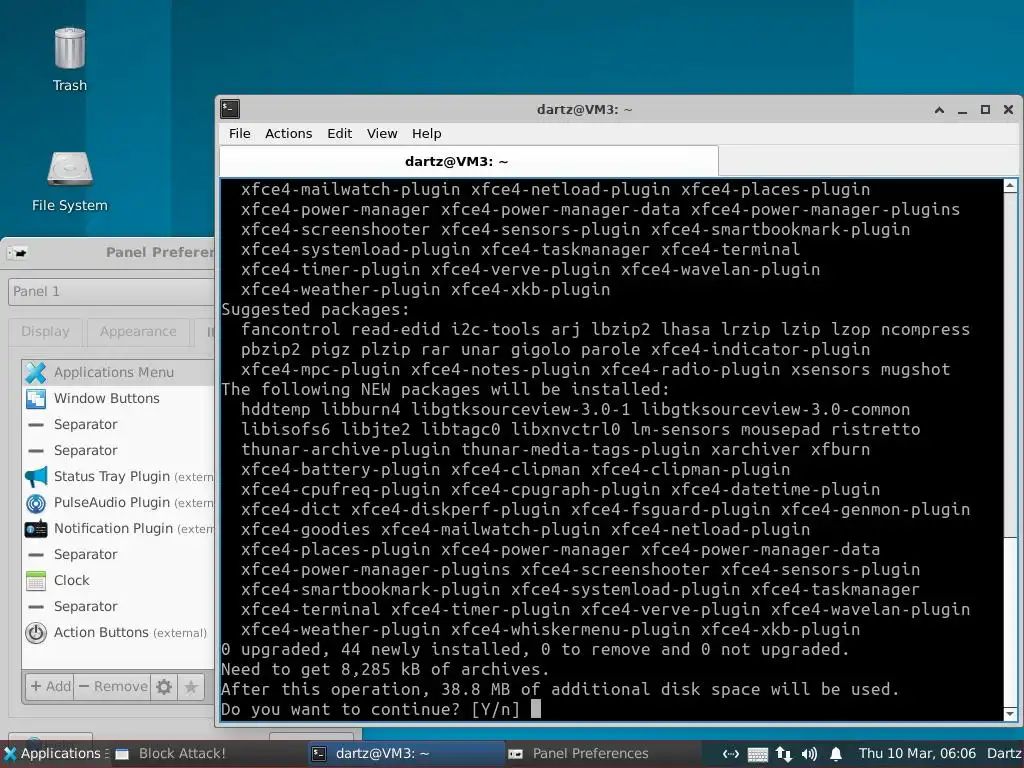Open the Panel 1 selector dropdown

pos(111,291)
